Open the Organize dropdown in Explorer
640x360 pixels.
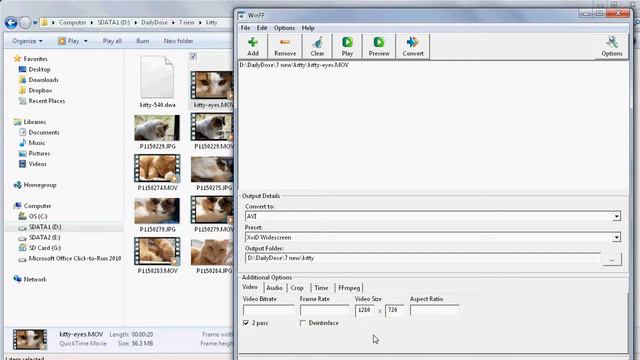click(27, 41)
